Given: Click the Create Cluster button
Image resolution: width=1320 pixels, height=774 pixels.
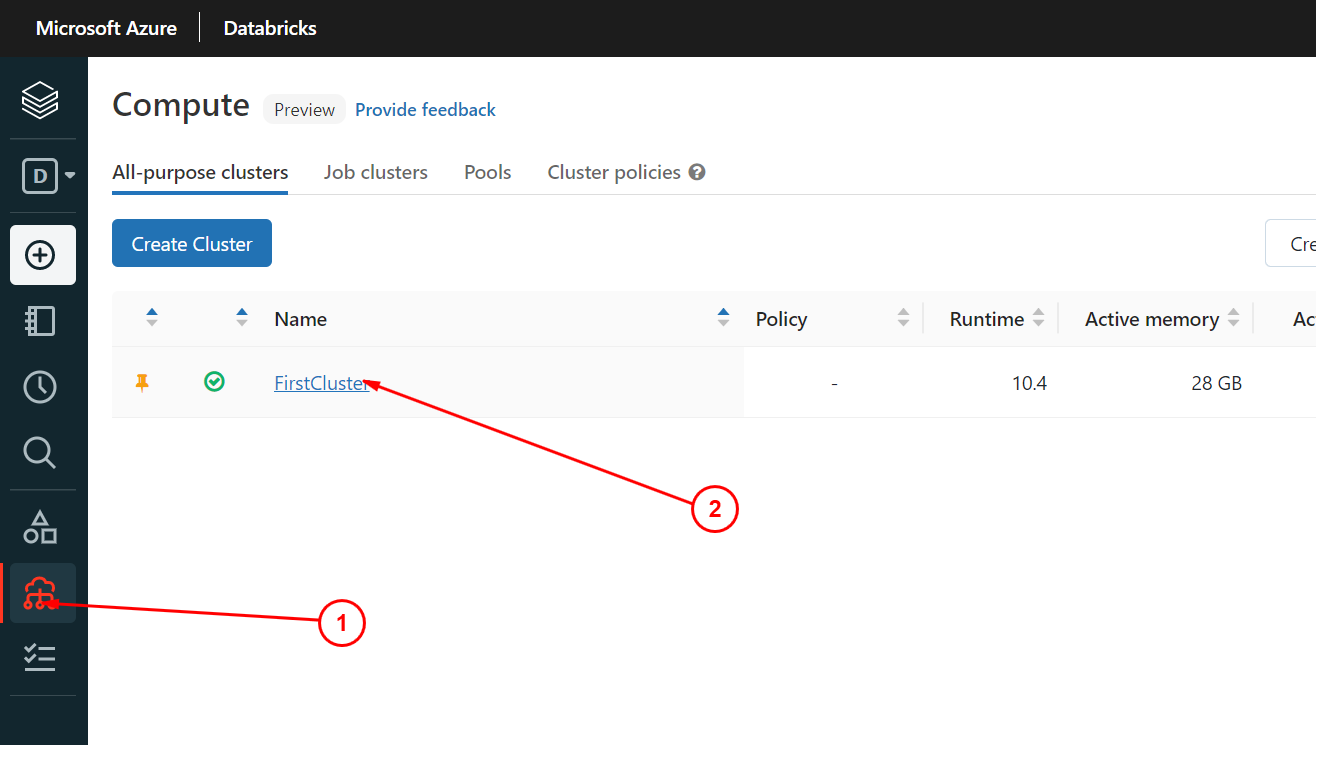Looking at the screenshot, I should tap(192, 243).
